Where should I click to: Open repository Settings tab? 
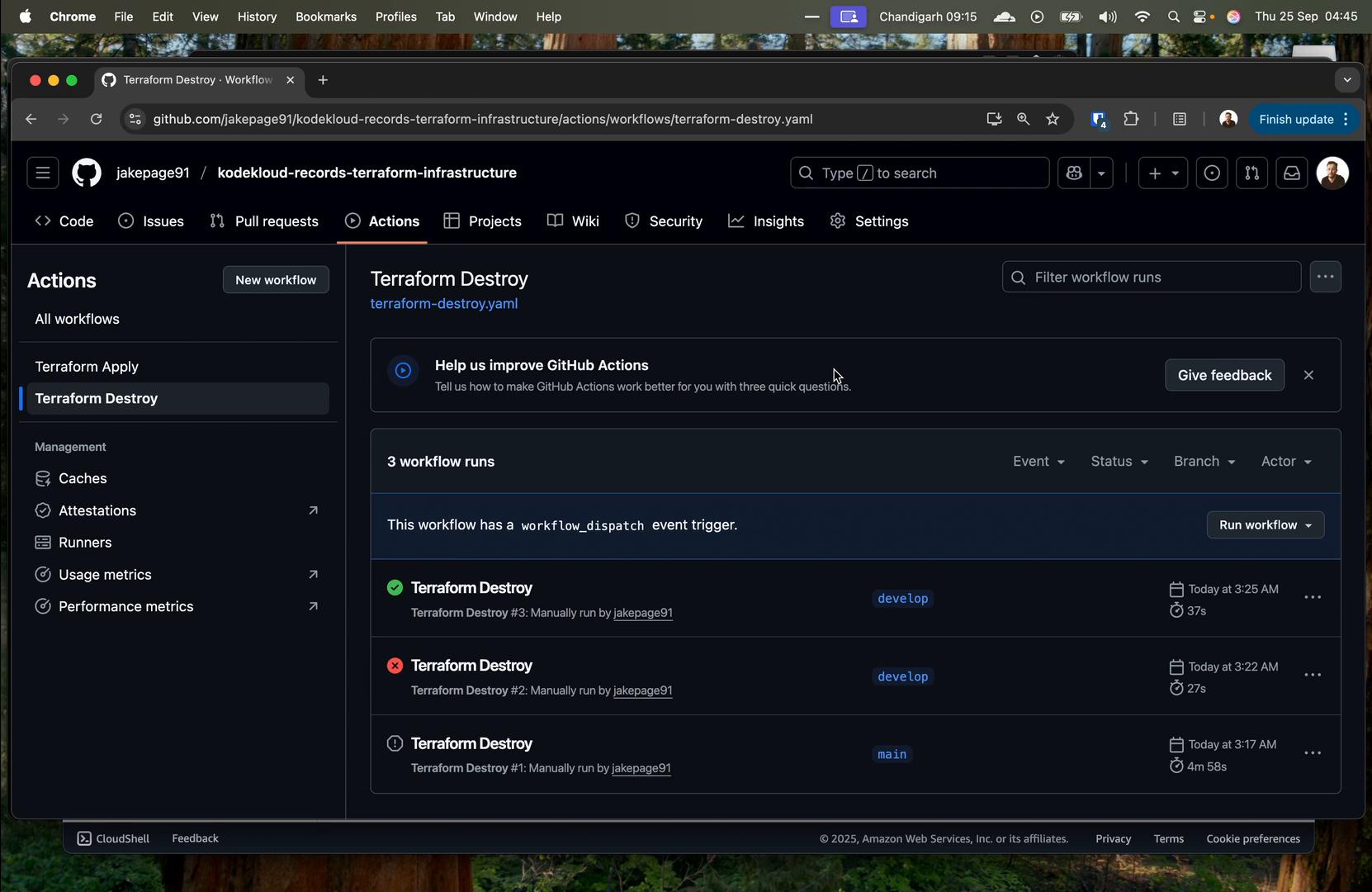tap(869, 221)
